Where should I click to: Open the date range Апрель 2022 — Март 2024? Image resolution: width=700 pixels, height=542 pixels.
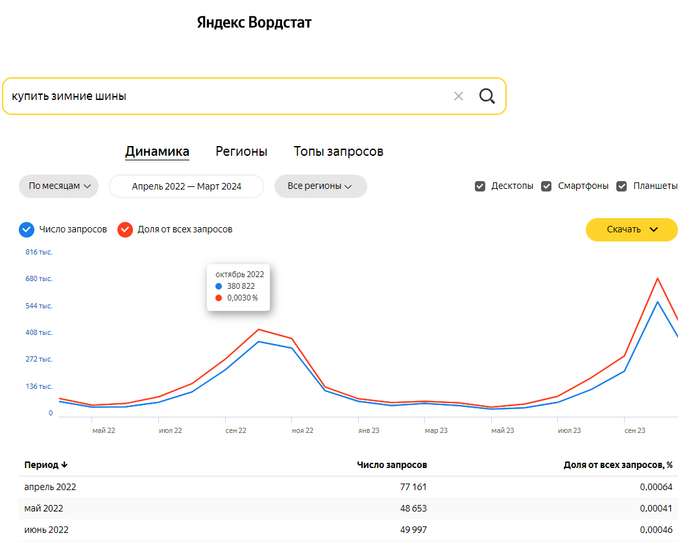click(x=186, y=186)
